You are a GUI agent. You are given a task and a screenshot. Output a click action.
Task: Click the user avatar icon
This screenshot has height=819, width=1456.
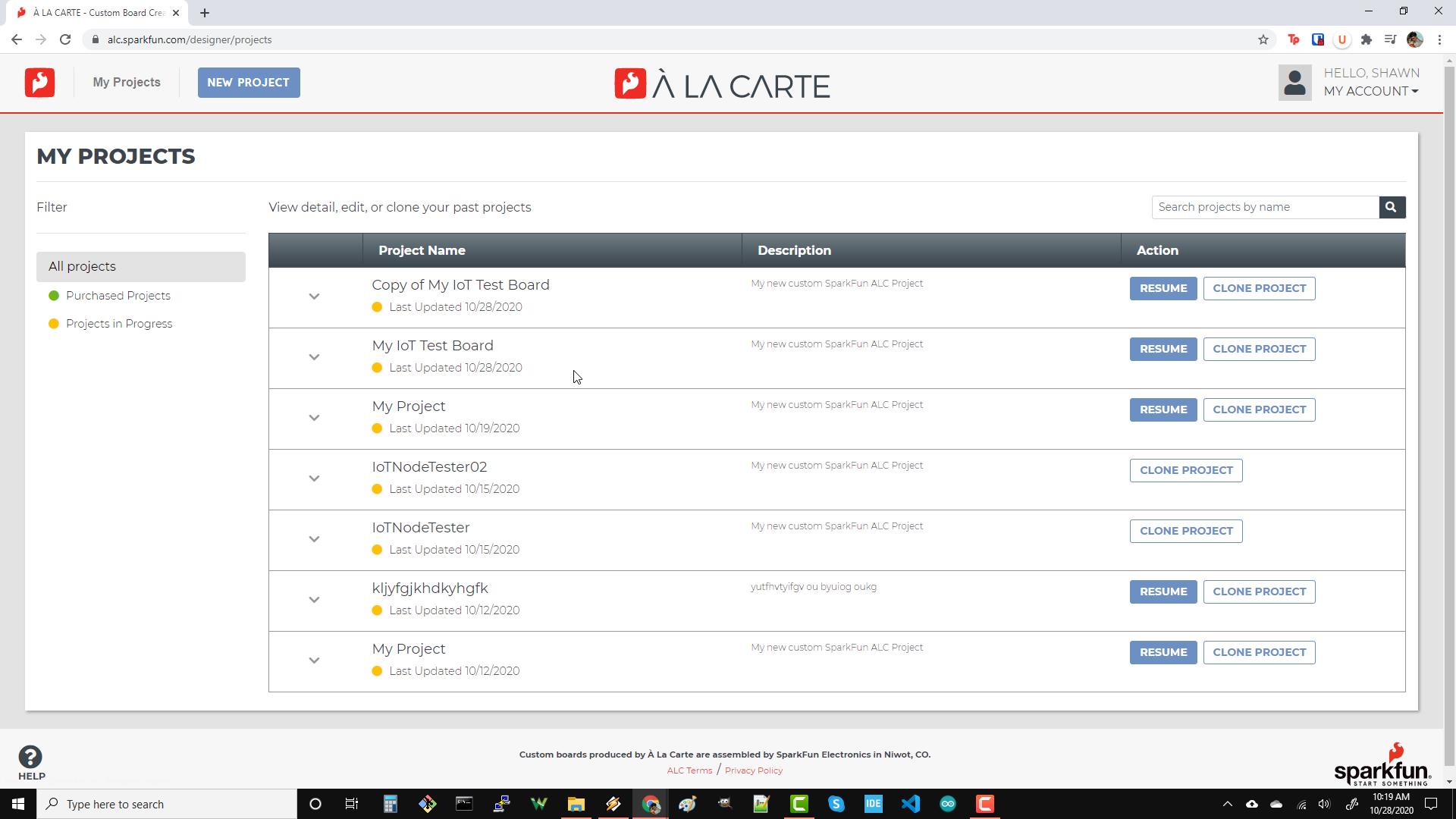click(1294, 82)
